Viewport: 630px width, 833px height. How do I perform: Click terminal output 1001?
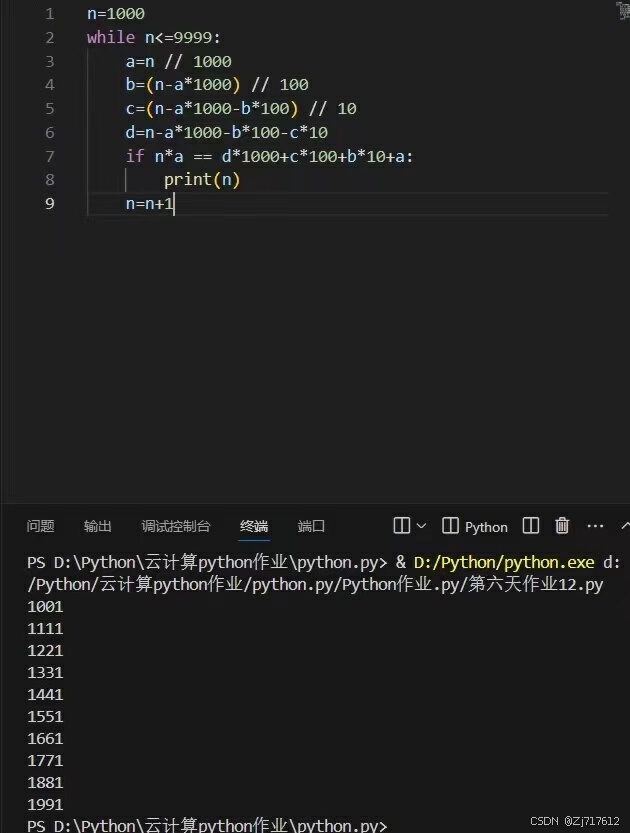click(x=45, y=607)
